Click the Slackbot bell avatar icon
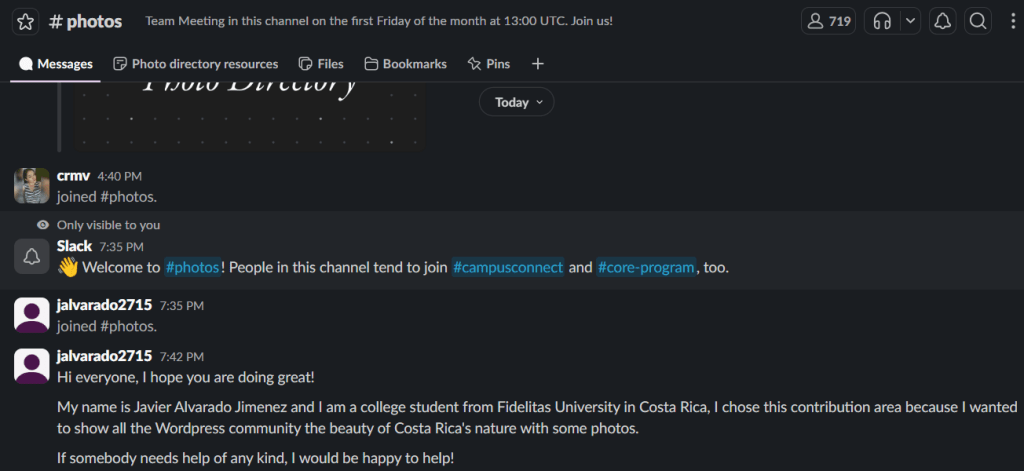1024x471 pixels. point(32,256)
